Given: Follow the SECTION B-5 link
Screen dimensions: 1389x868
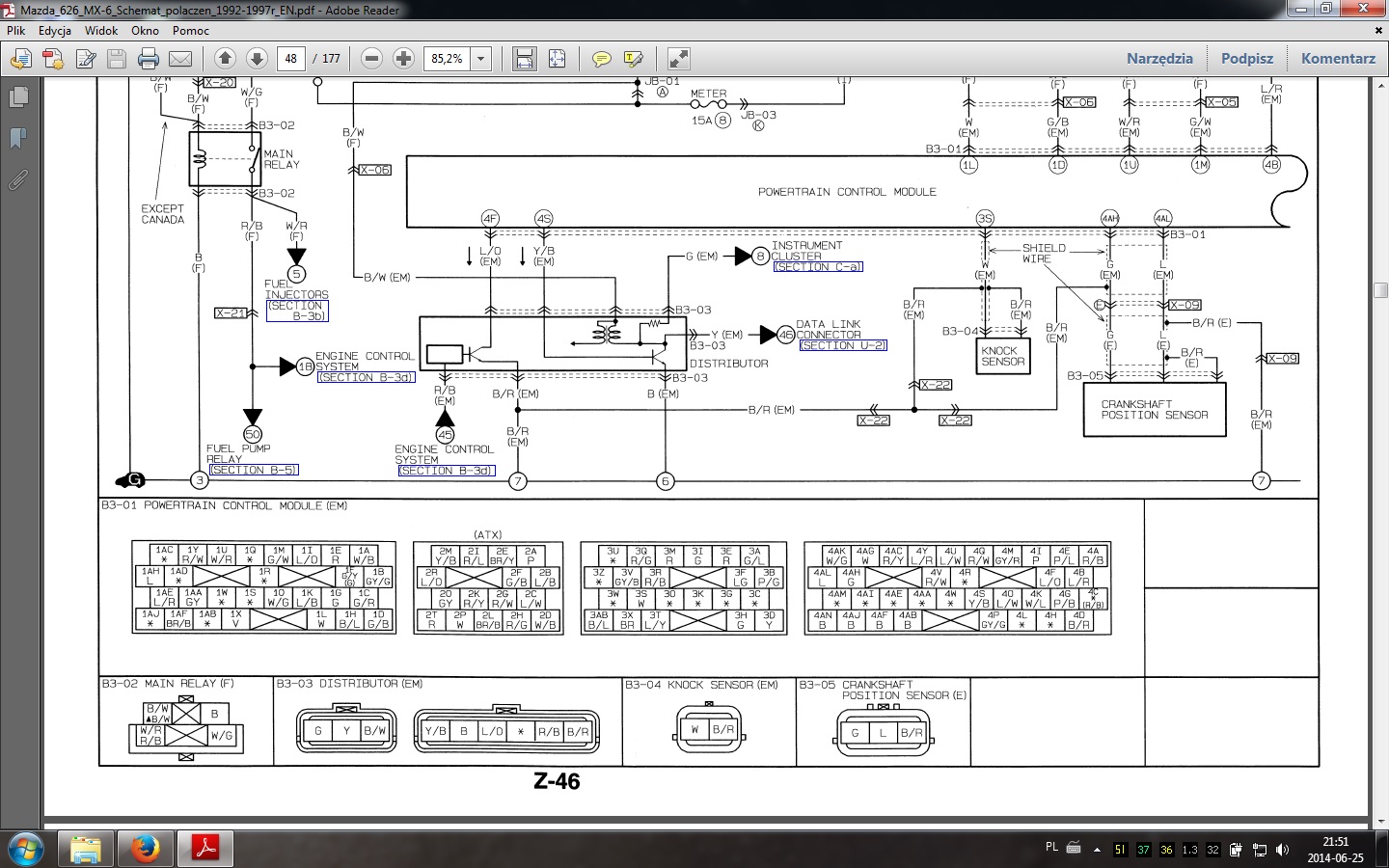Looking at the screenshot, I should coord(253,470).
